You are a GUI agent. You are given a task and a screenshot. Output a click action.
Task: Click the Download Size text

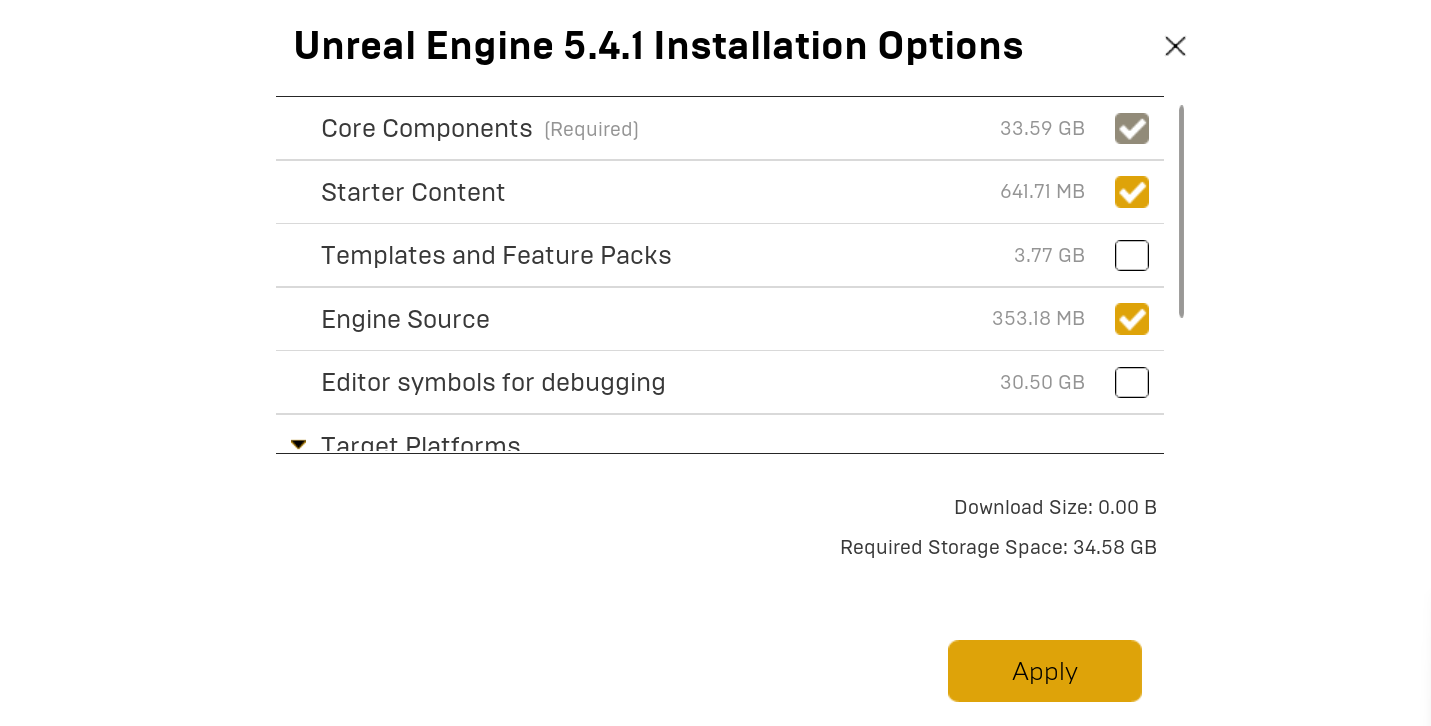coord(1055,508)
